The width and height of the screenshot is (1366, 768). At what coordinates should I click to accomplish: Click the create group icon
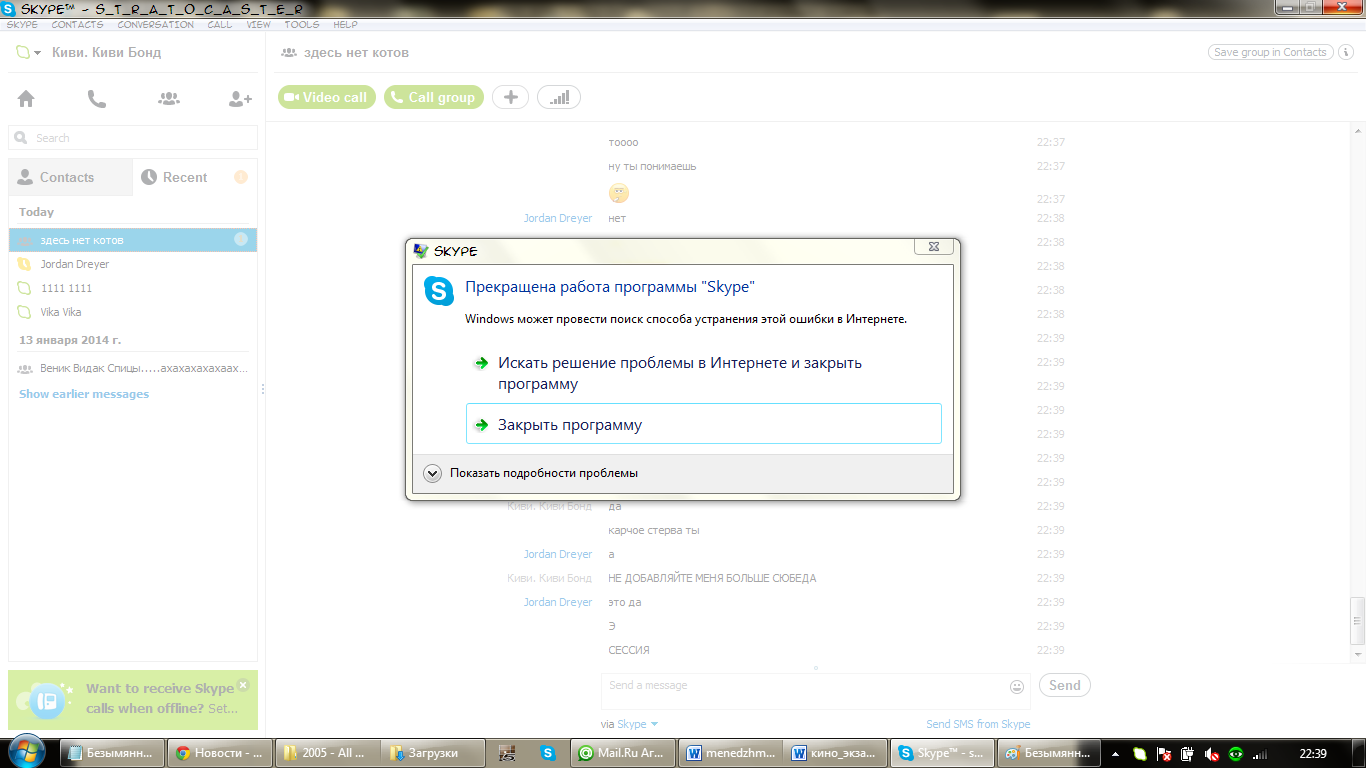tap(169, 98)
